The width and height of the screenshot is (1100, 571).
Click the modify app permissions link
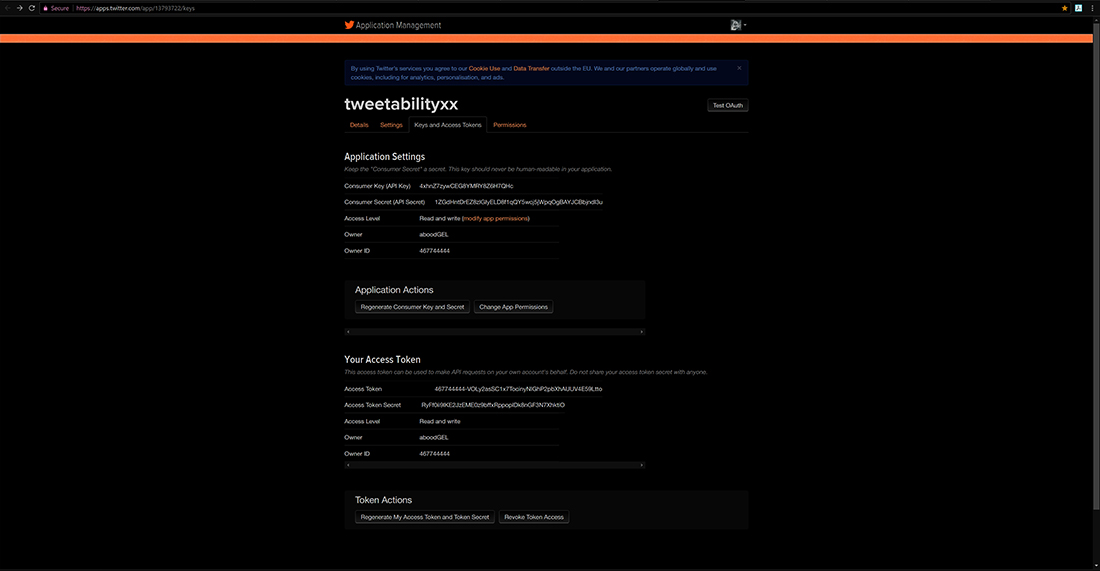(x=495, y=218)
